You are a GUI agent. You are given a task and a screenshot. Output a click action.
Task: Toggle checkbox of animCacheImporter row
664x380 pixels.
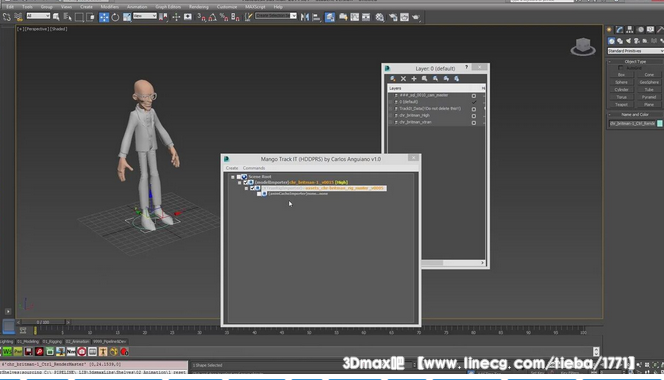(259, 194)
